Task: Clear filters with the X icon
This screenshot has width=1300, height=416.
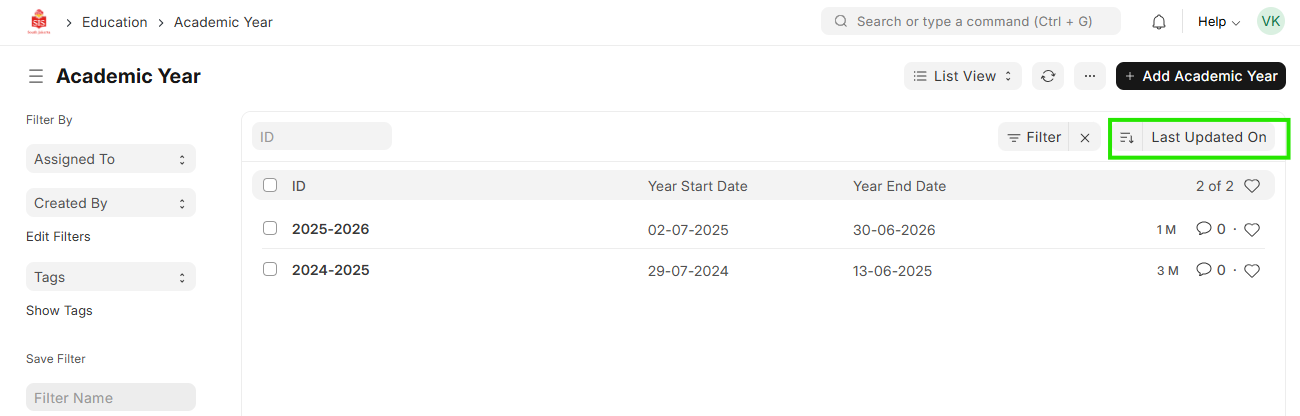Action: [x=1085, y=137]
